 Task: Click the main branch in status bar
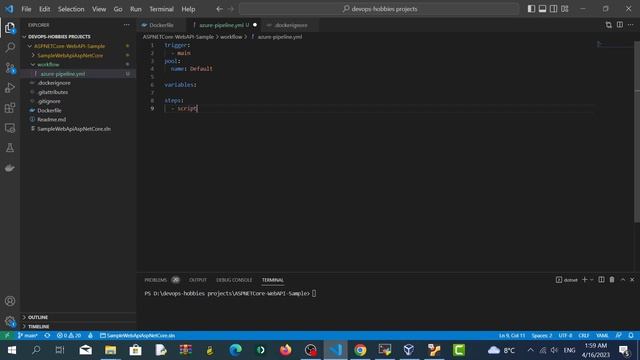[x=28, y=336]
